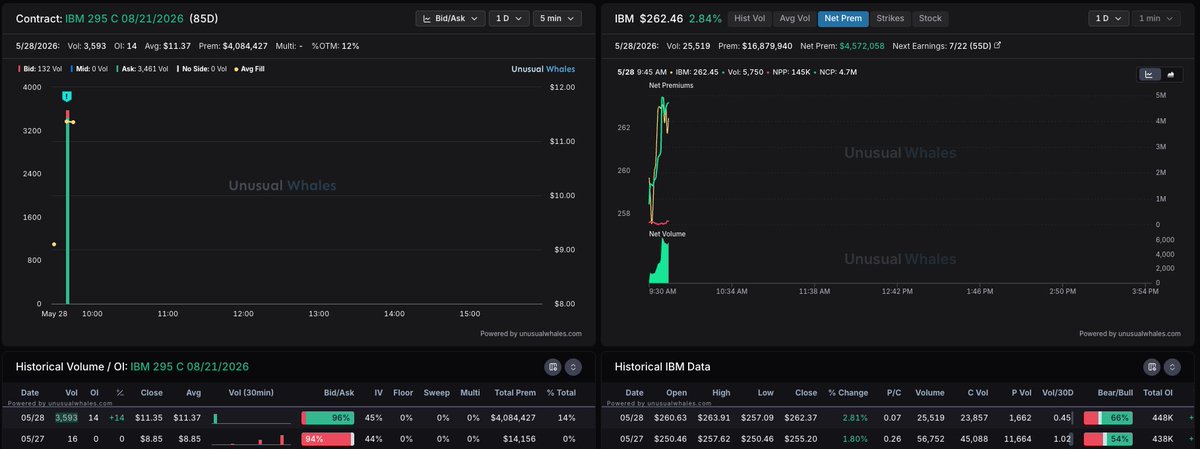This screenshot has height=449, width=1200.
Task: Click the highlighted 3,593 volume cell
Action: pos(66,418)
